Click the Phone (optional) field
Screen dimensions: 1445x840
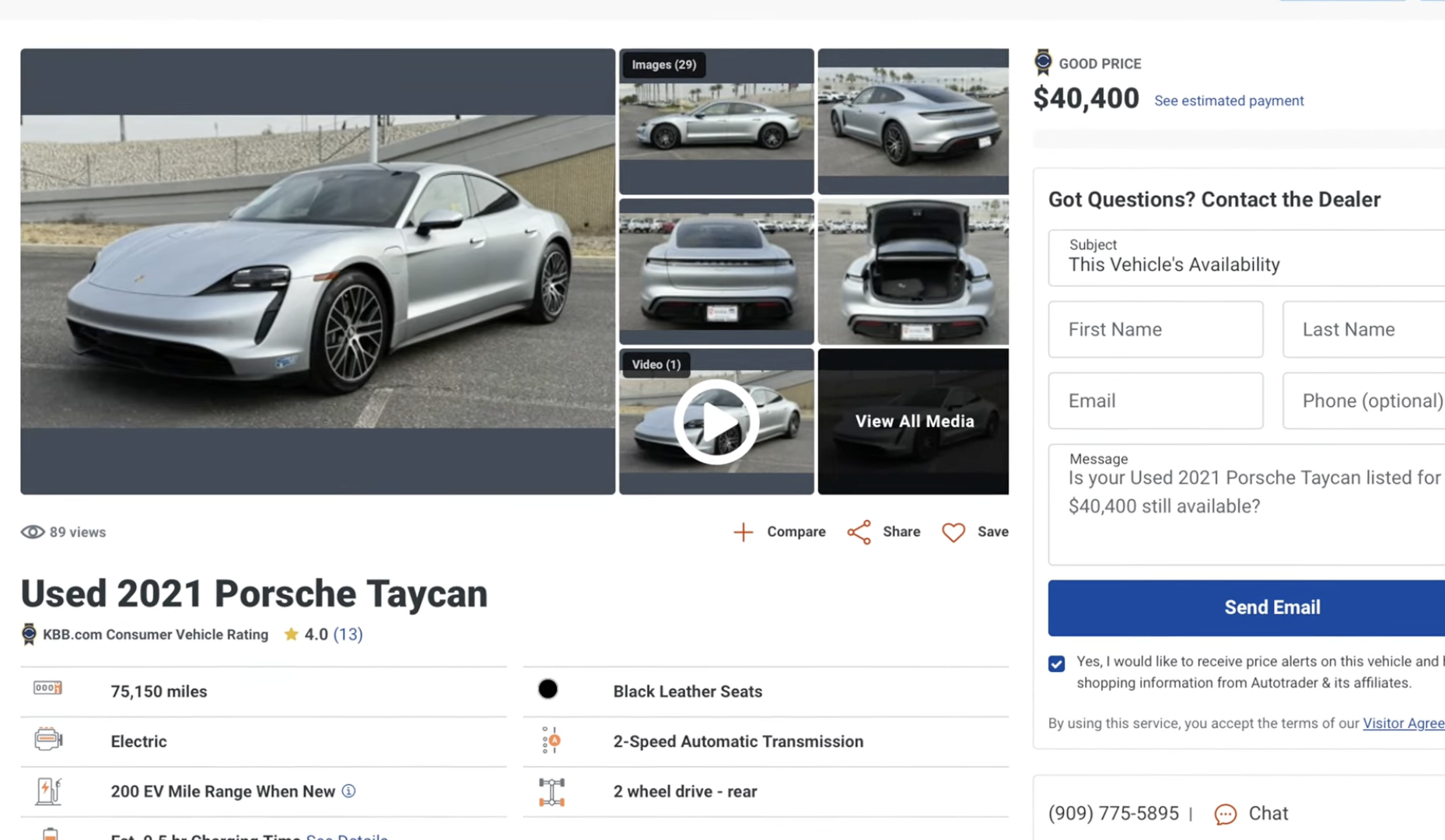click(1363, 401)
